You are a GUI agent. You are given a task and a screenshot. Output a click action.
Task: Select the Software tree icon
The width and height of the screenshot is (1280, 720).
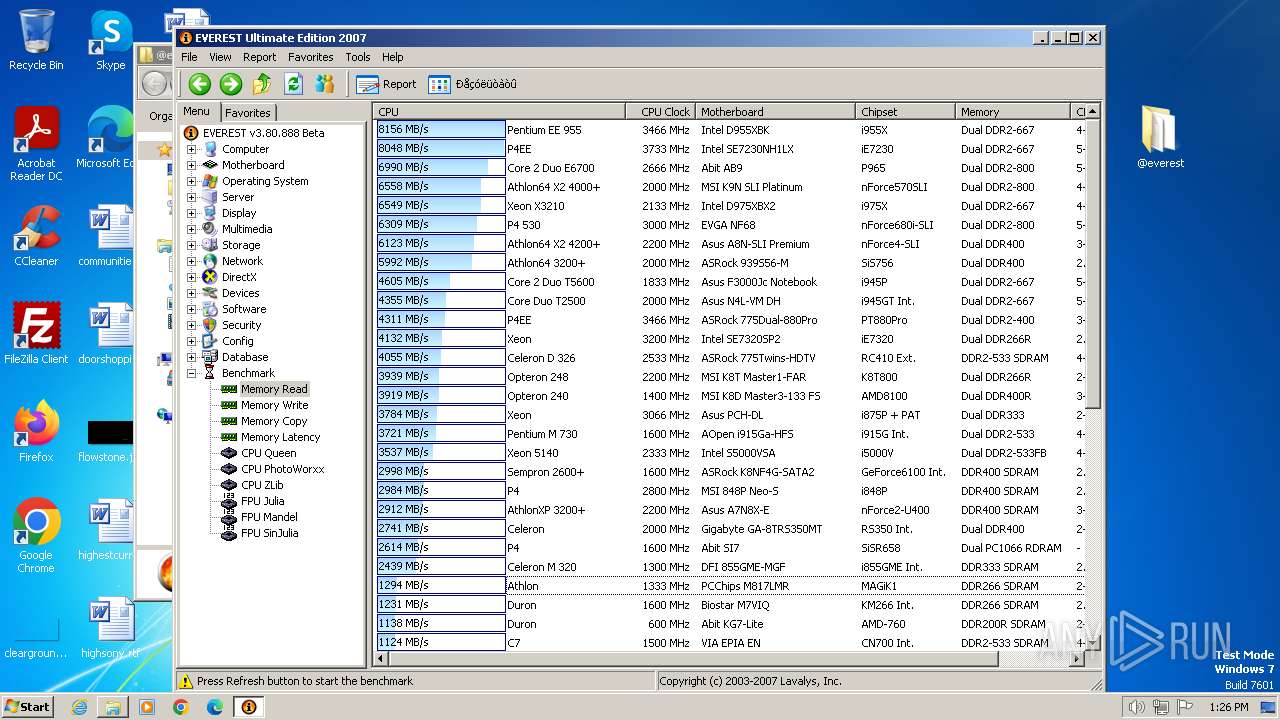click(210, 309)
